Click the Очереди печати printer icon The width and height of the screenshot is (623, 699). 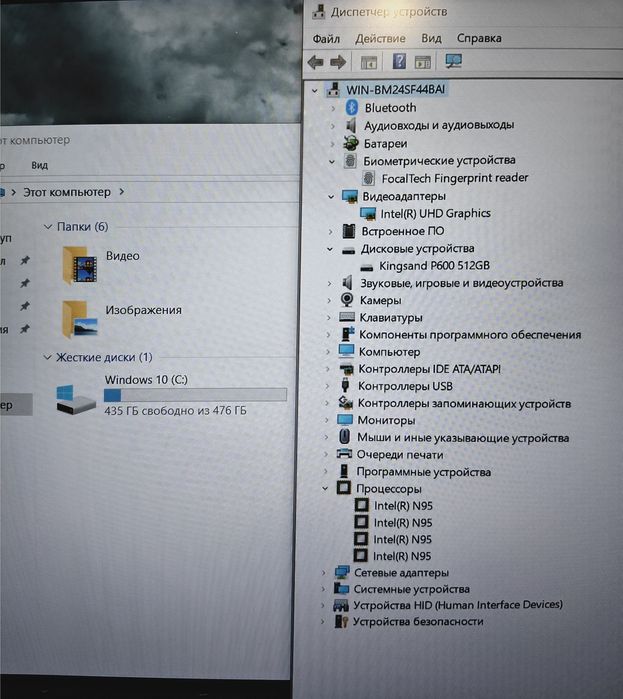tap(344, 454)
